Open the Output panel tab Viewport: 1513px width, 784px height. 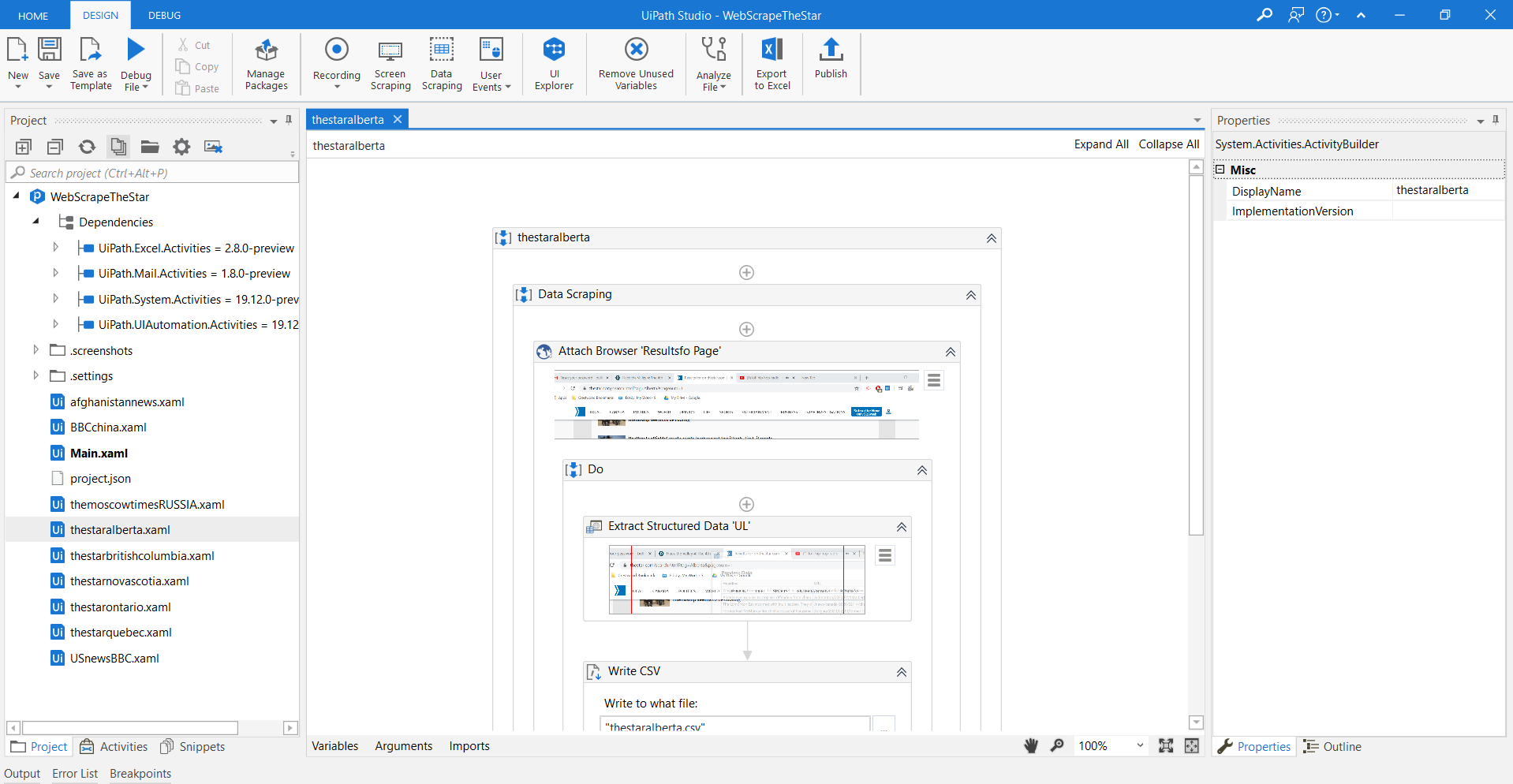[22, 774]
